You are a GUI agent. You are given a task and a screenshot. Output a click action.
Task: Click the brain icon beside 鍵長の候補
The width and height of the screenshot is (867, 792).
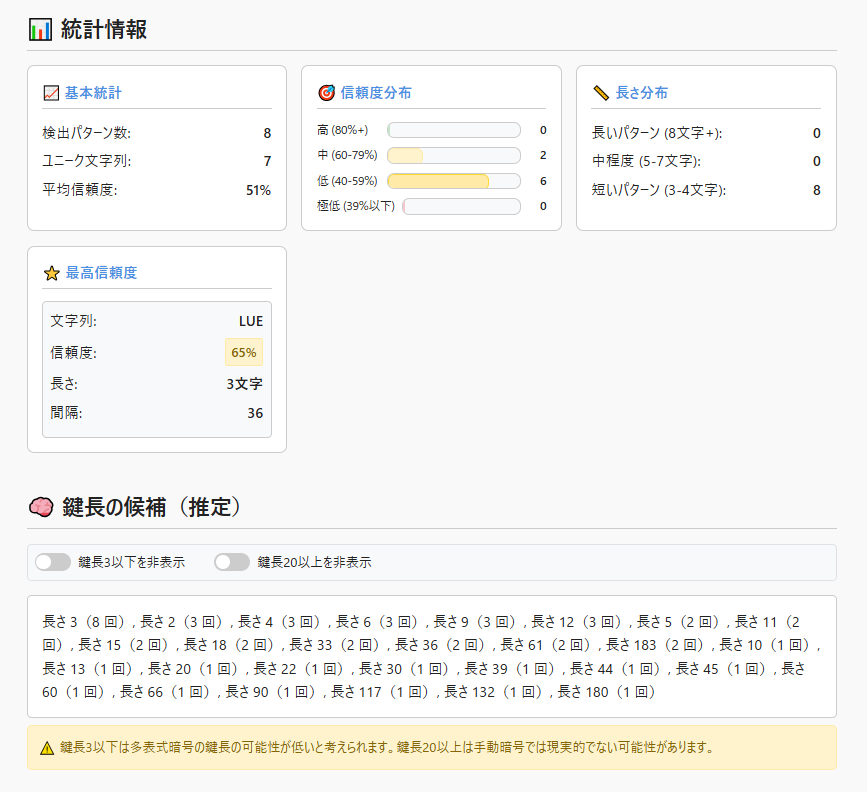point(40,508)
